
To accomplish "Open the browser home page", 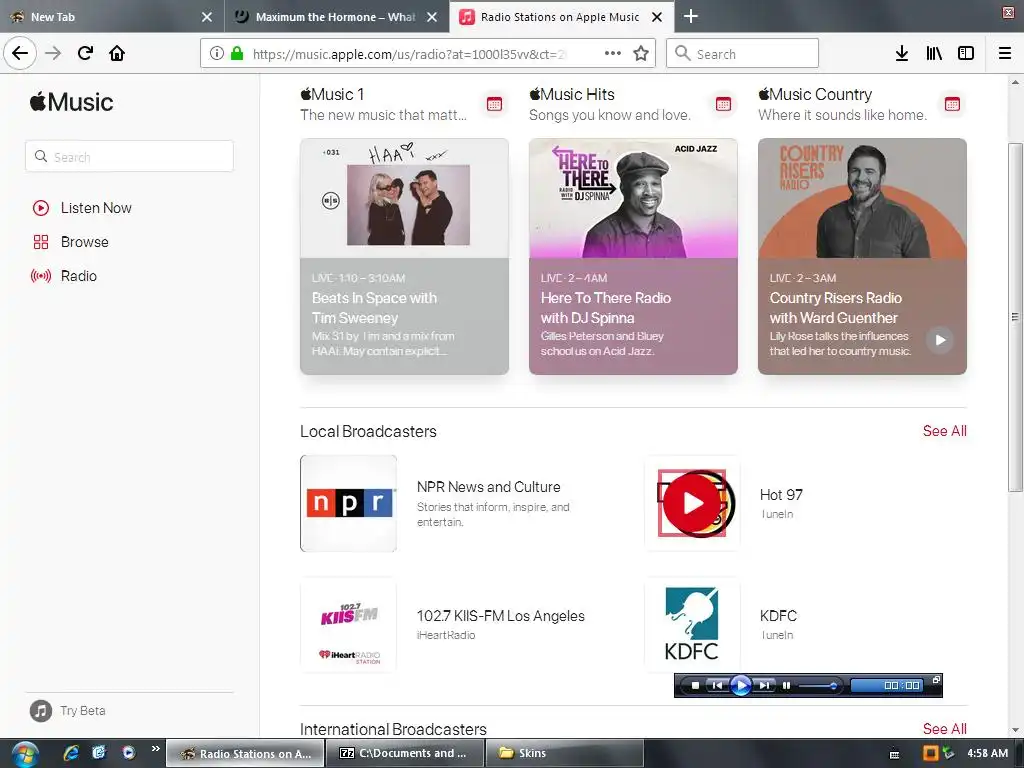I will [x=117, y=53].
